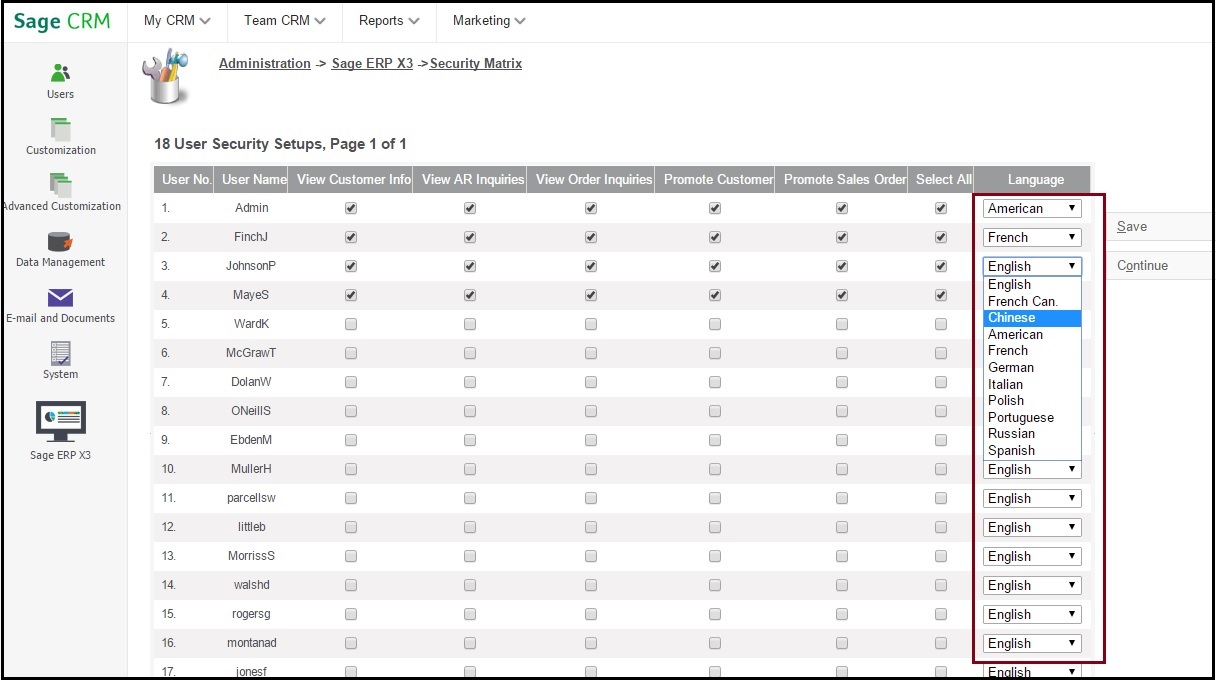Select Russian in the language list
Image resolution: width=1216 pixels, height=680 pixels.
[1032, 433]
